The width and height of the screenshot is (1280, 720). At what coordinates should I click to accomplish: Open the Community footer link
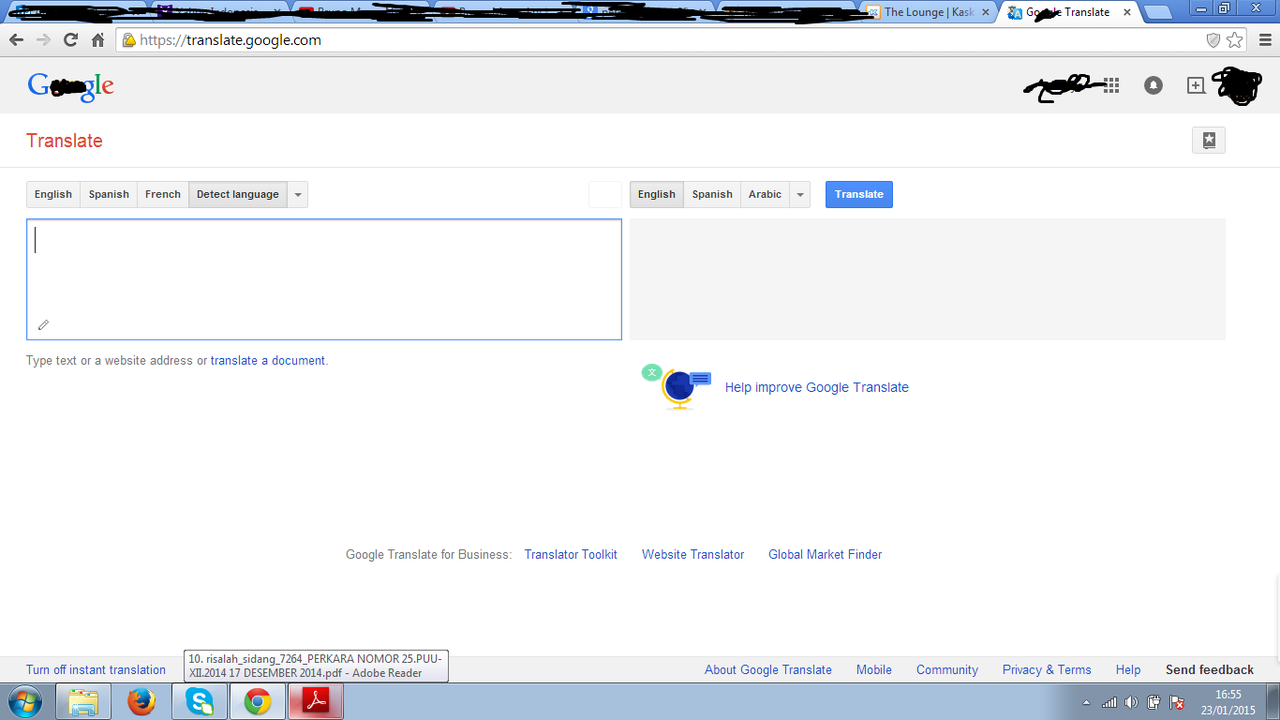point(947,670)
